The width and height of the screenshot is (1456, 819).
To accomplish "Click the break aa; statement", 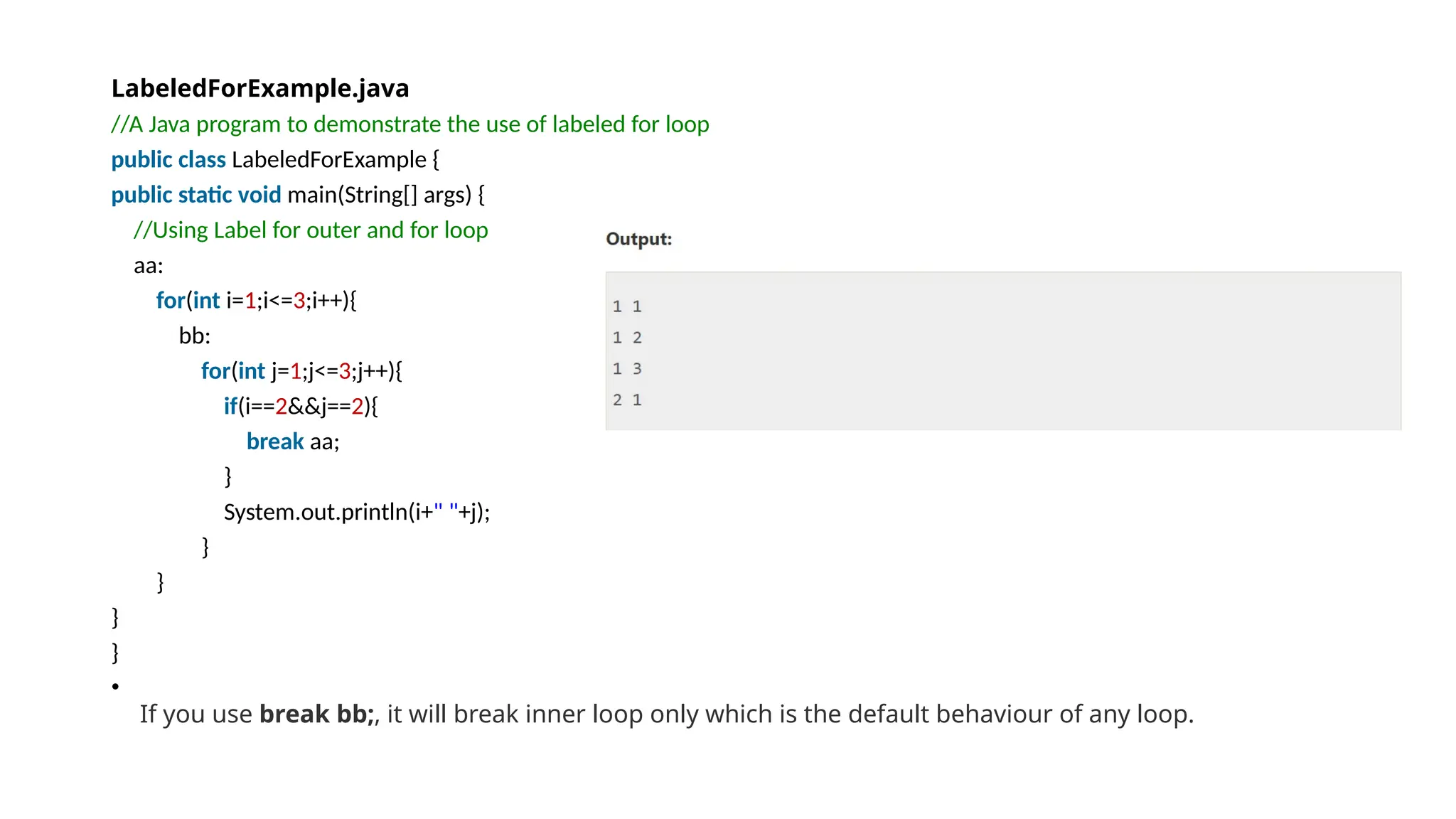I will click(293, 441).
